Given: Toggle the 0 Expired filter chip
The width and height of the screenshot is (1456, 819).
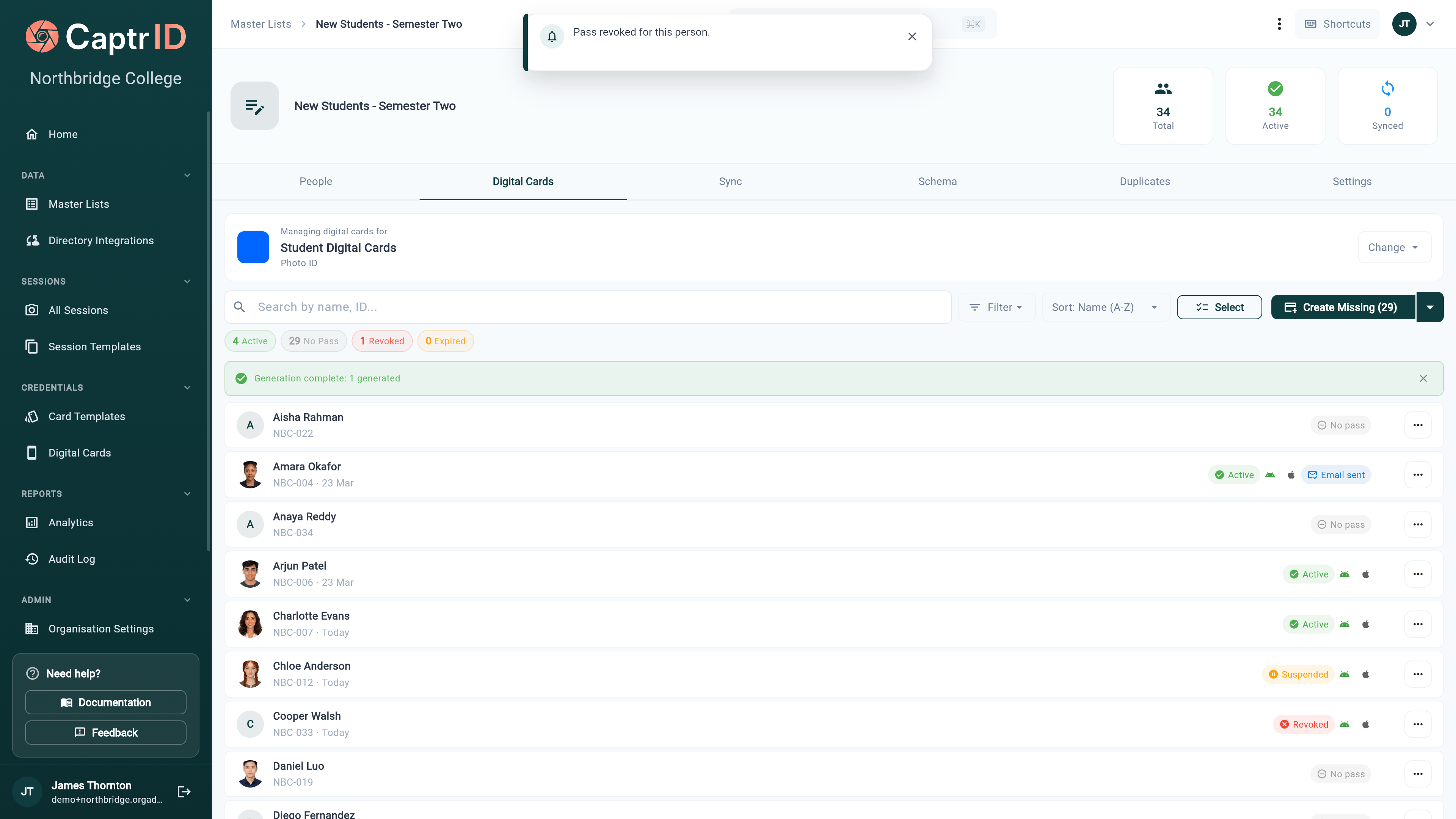Looking at the screenshot, I should point(446,341).
